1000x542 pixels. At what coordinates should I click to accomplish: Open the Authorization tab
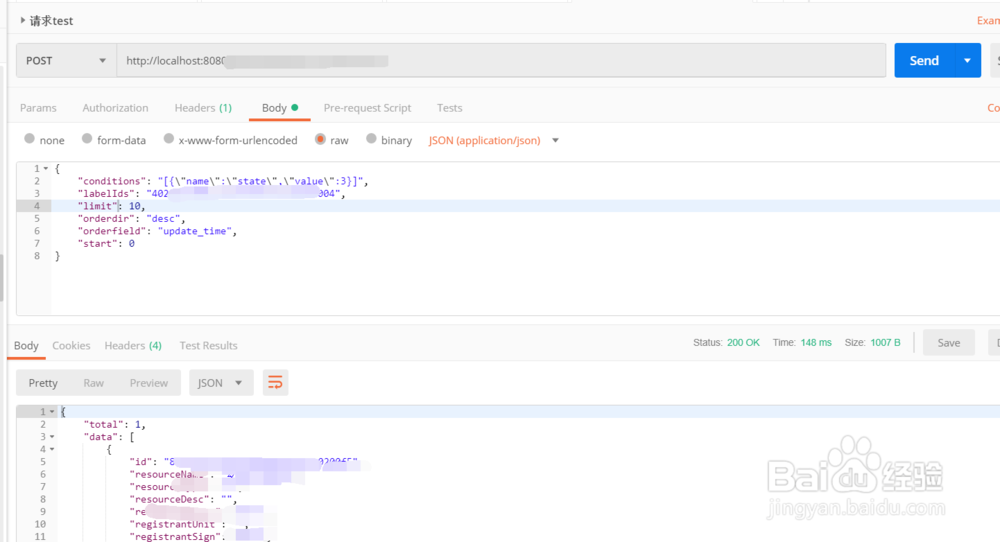coord(115,108)
